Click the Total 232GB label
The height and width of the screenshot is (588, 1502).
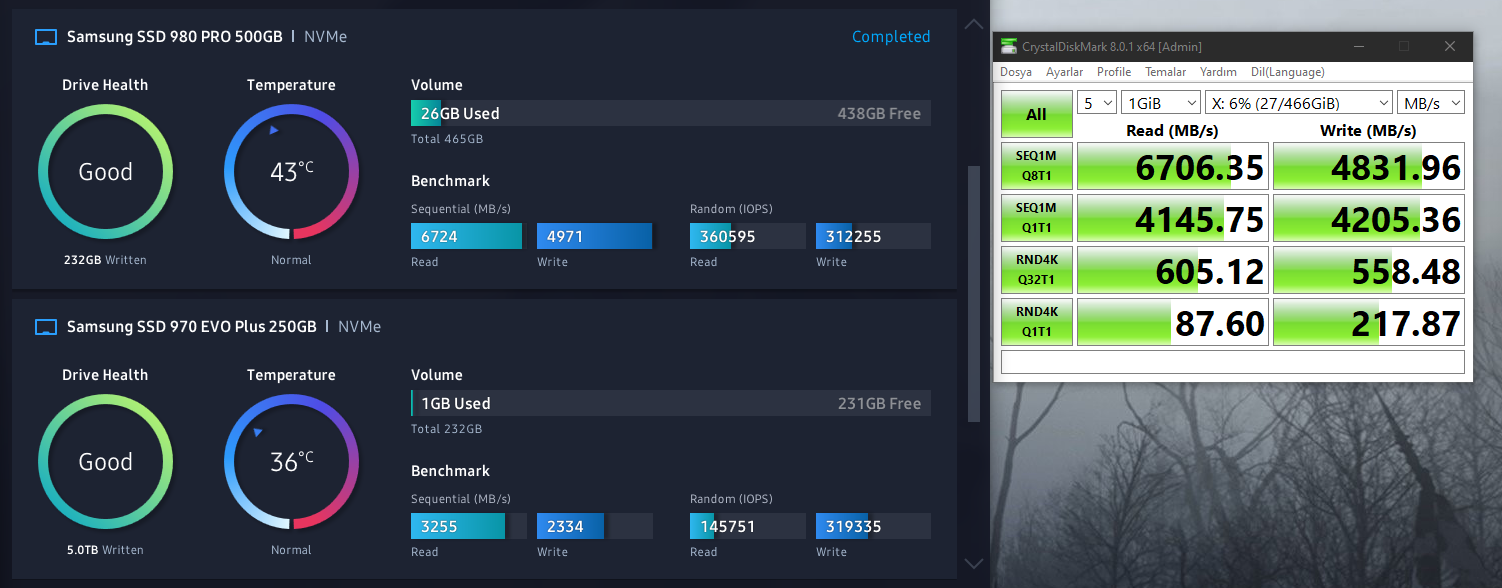(x=447, y=429)
